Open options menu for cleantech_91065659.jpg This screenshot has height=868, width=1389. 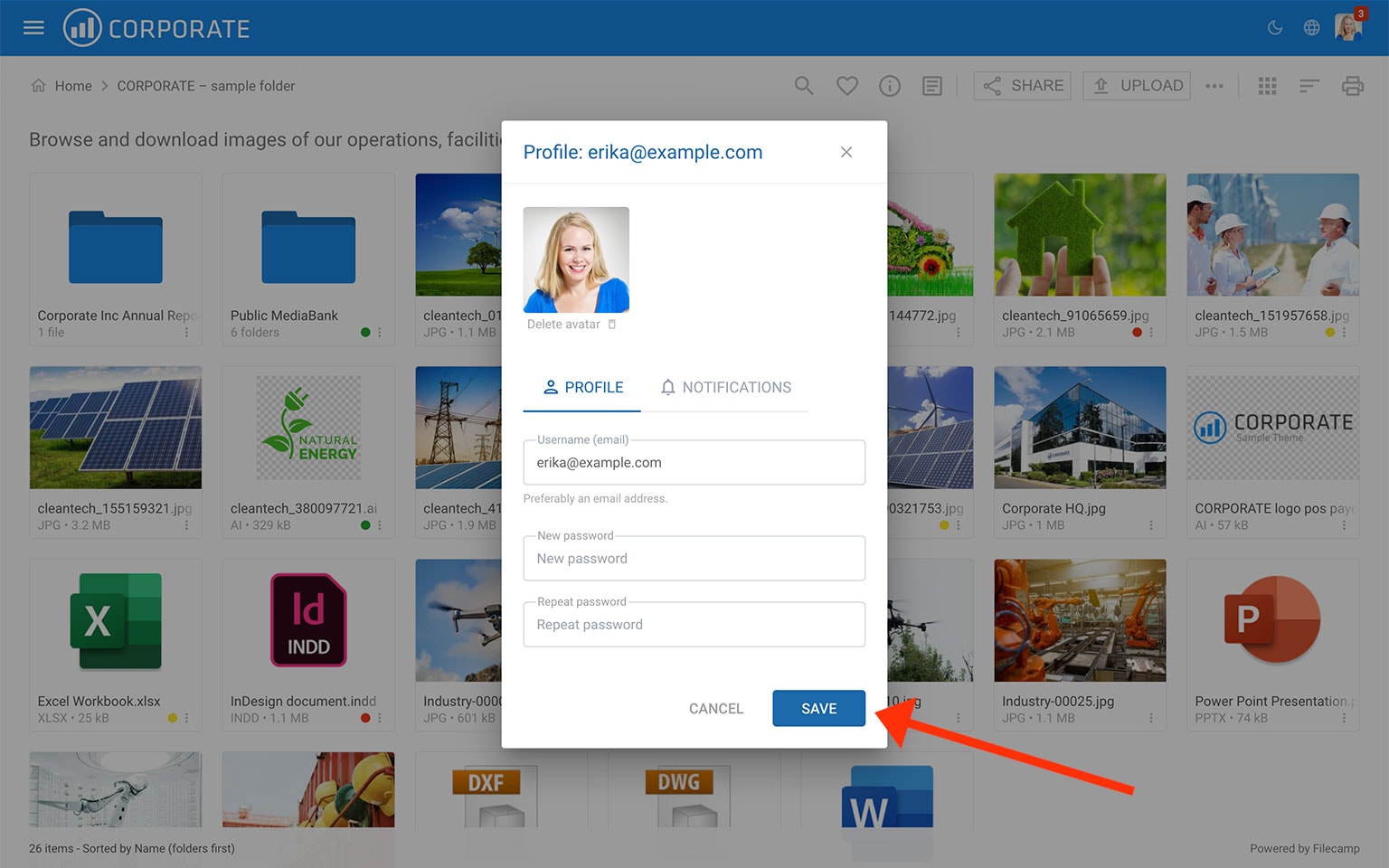click(1150, 333)
